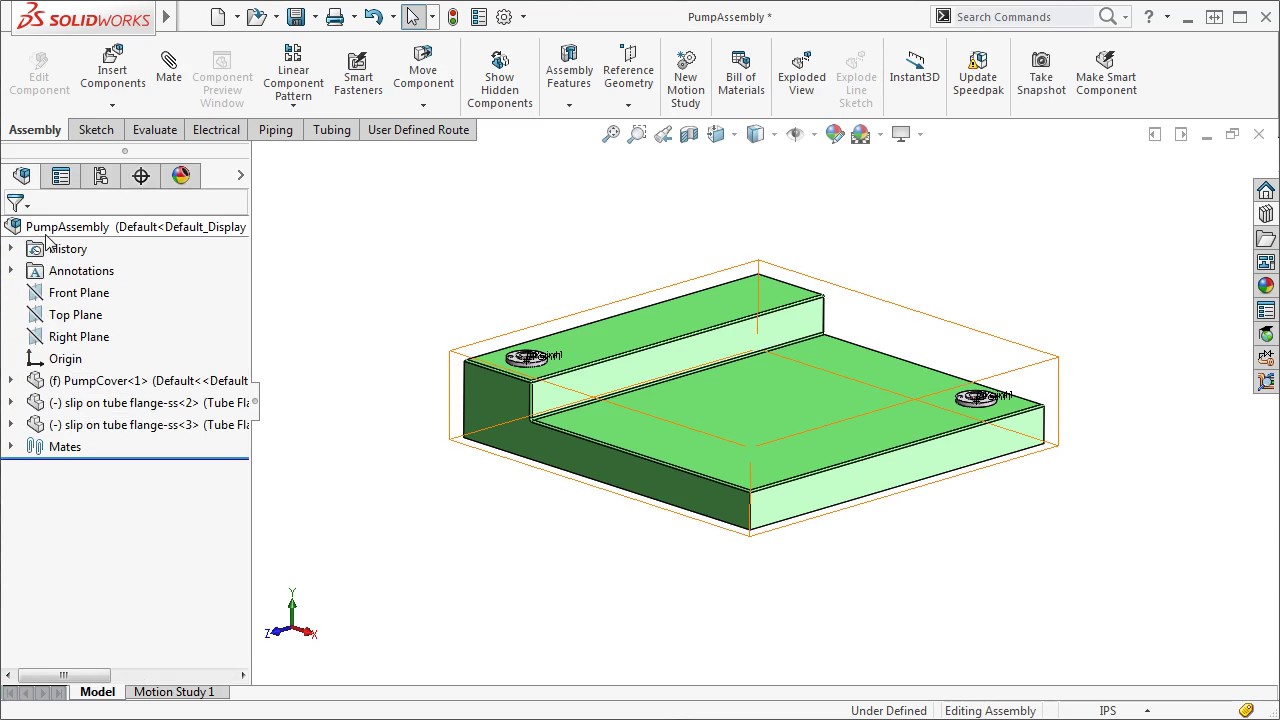
Task: Switch to the Model bottom tab
Action: tap(97, 692)
